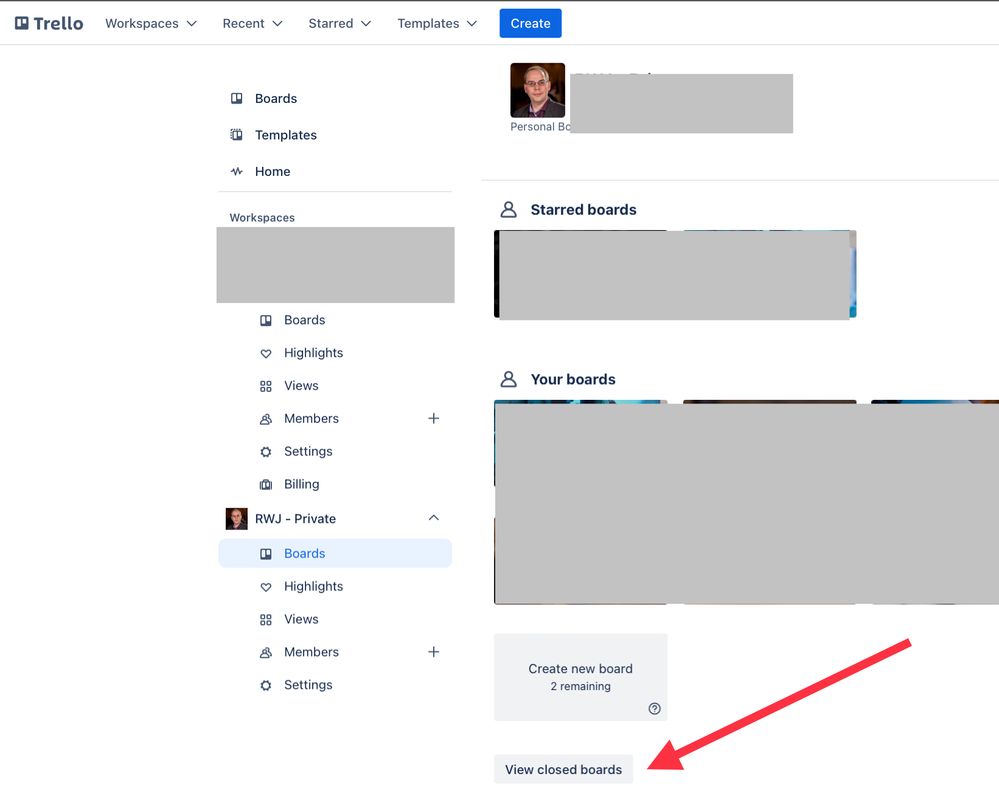This screenshot has height=793, width=999.
Task: Click the Templates icon in sidebar
Action: coord(236,135)
